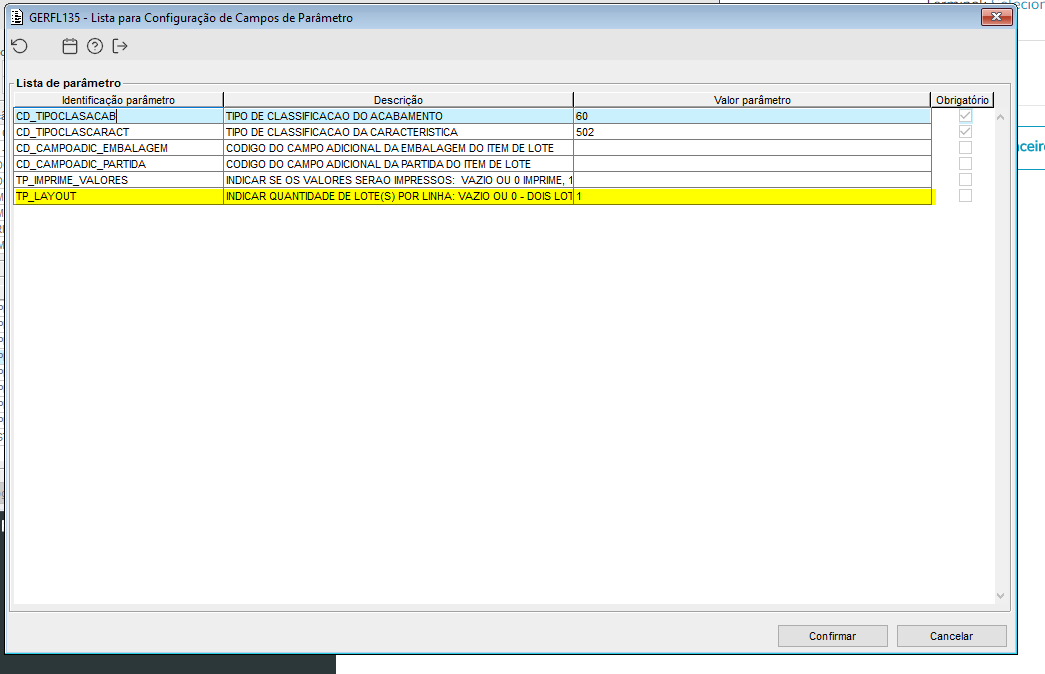This screenshot has width=1045, height=674.
Task: Toggle Obrigatório checkbox for TP_LAYOUT
Action: click(965, 196)
